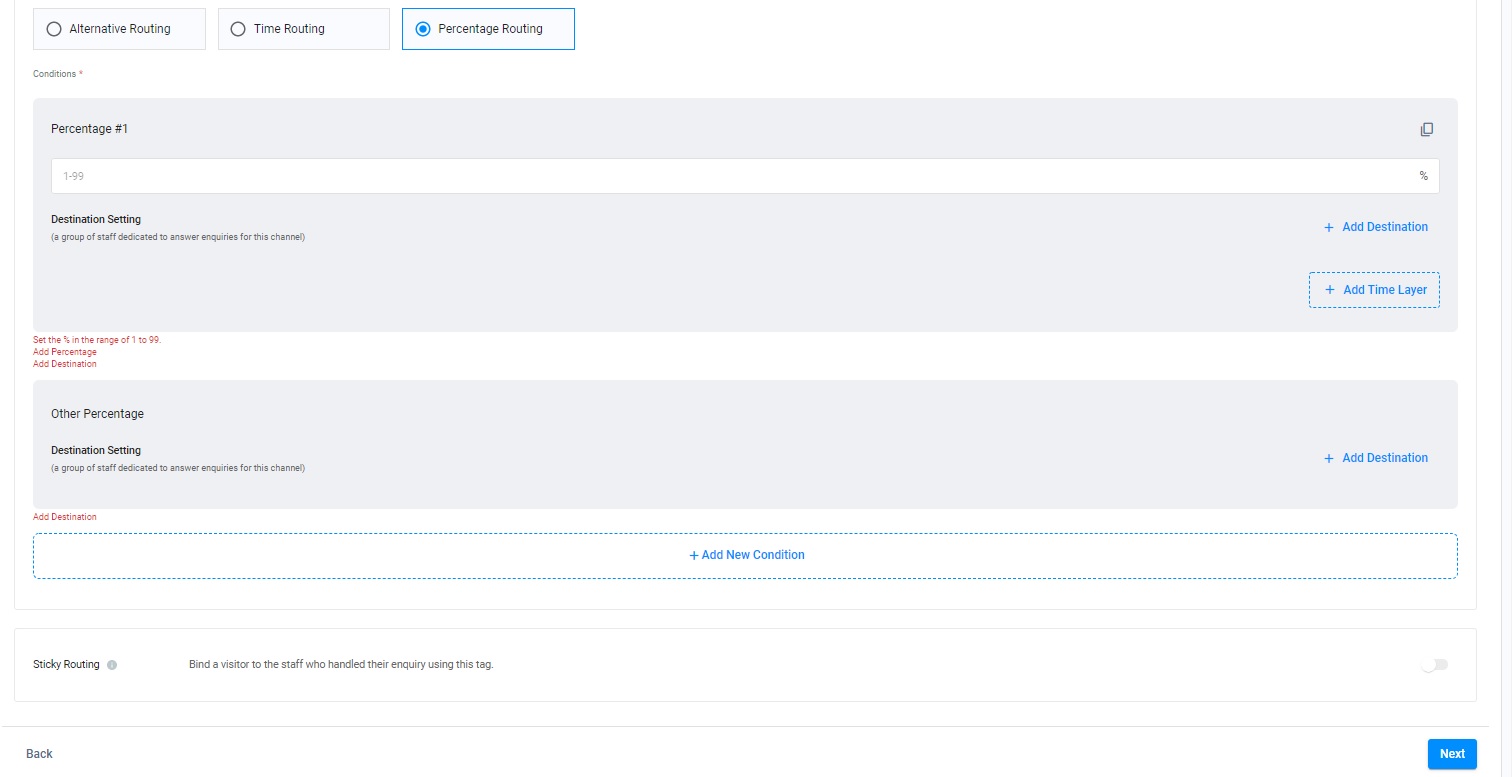The width and height of the screenshot is (1512, 777).
Task: Click the 'Other Percentage' heading text
Action: (97, 414)
